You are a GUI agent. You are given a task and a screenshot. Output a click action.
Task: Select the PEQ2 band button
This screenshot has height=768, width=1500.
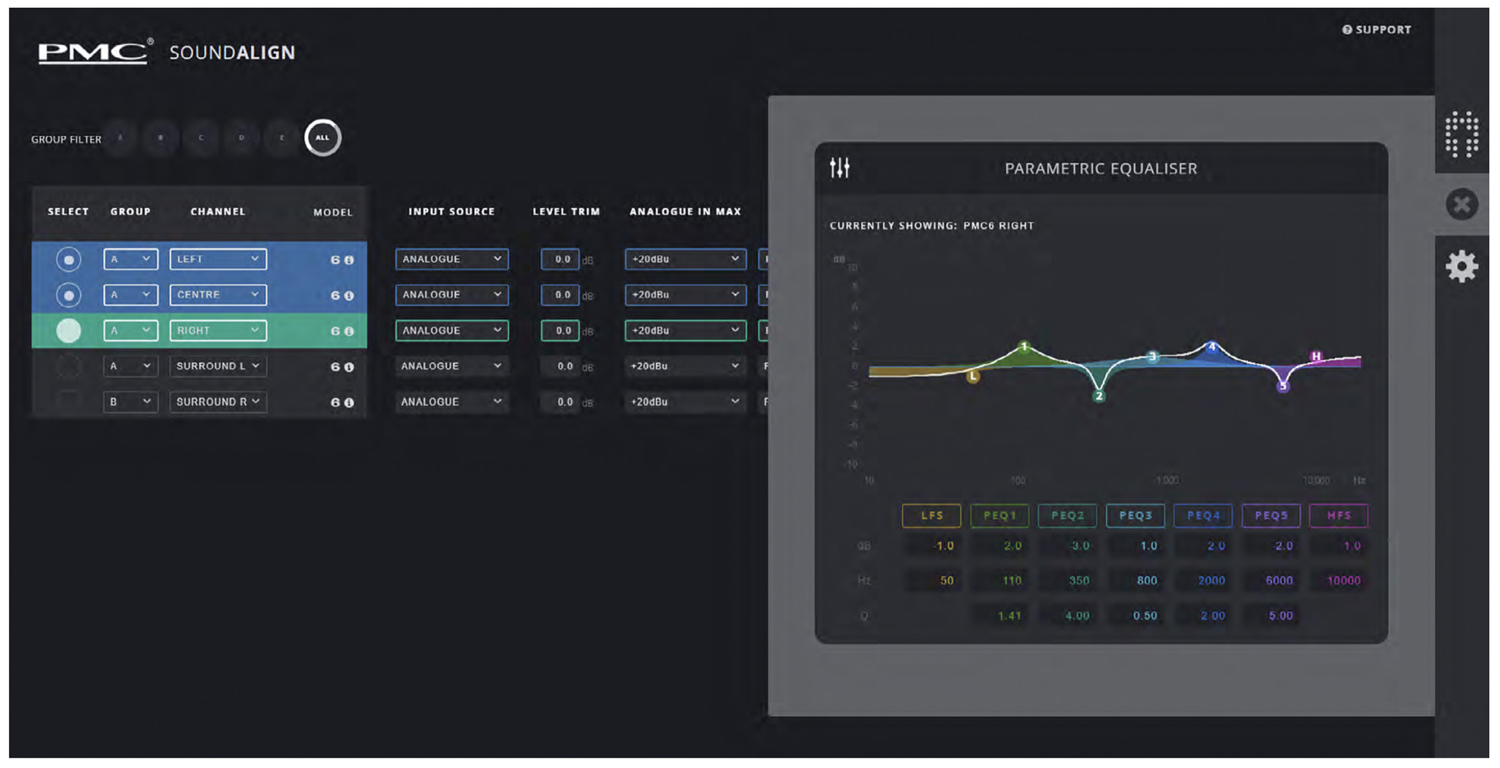1068,516
